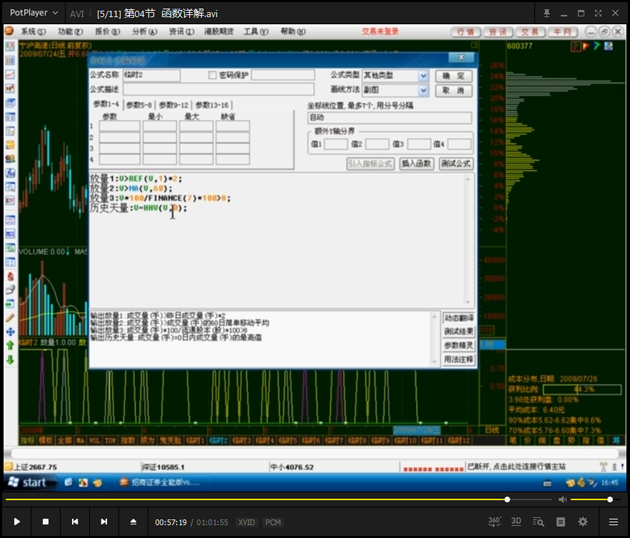Open PotPlayer settings gear

tap(583, 522)
